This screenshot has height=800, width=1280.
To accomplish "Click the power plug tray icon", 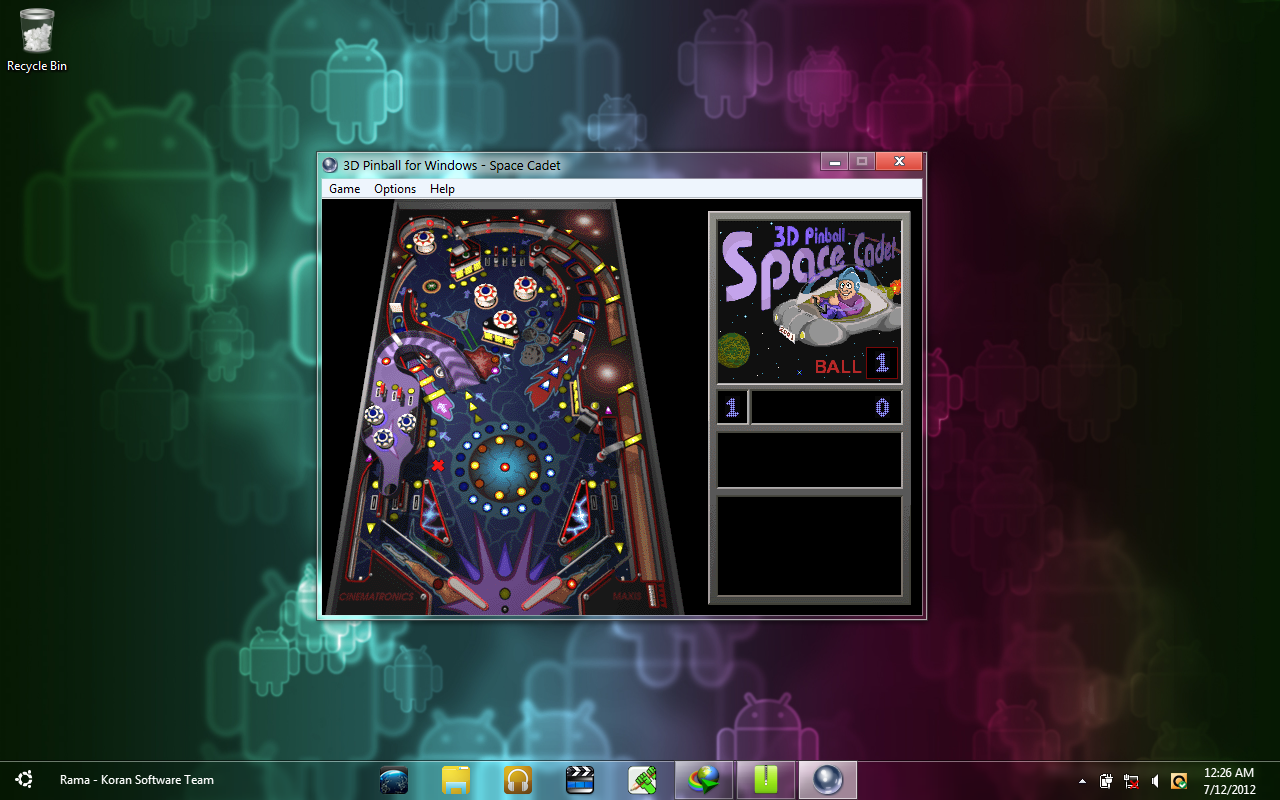I will 1106,781.
